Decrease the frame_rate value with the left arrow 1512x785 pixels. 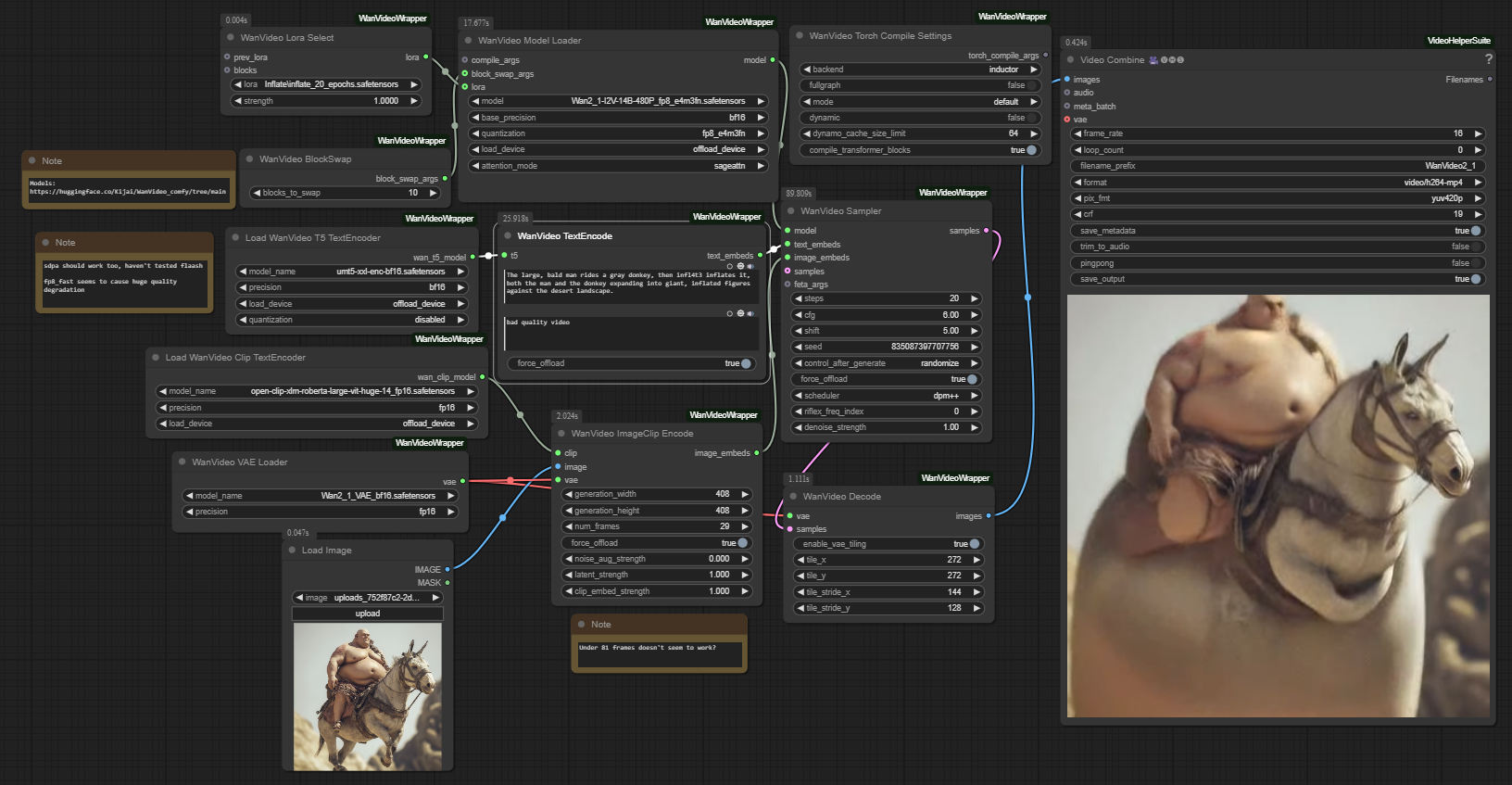click(x=1077, y=133)
